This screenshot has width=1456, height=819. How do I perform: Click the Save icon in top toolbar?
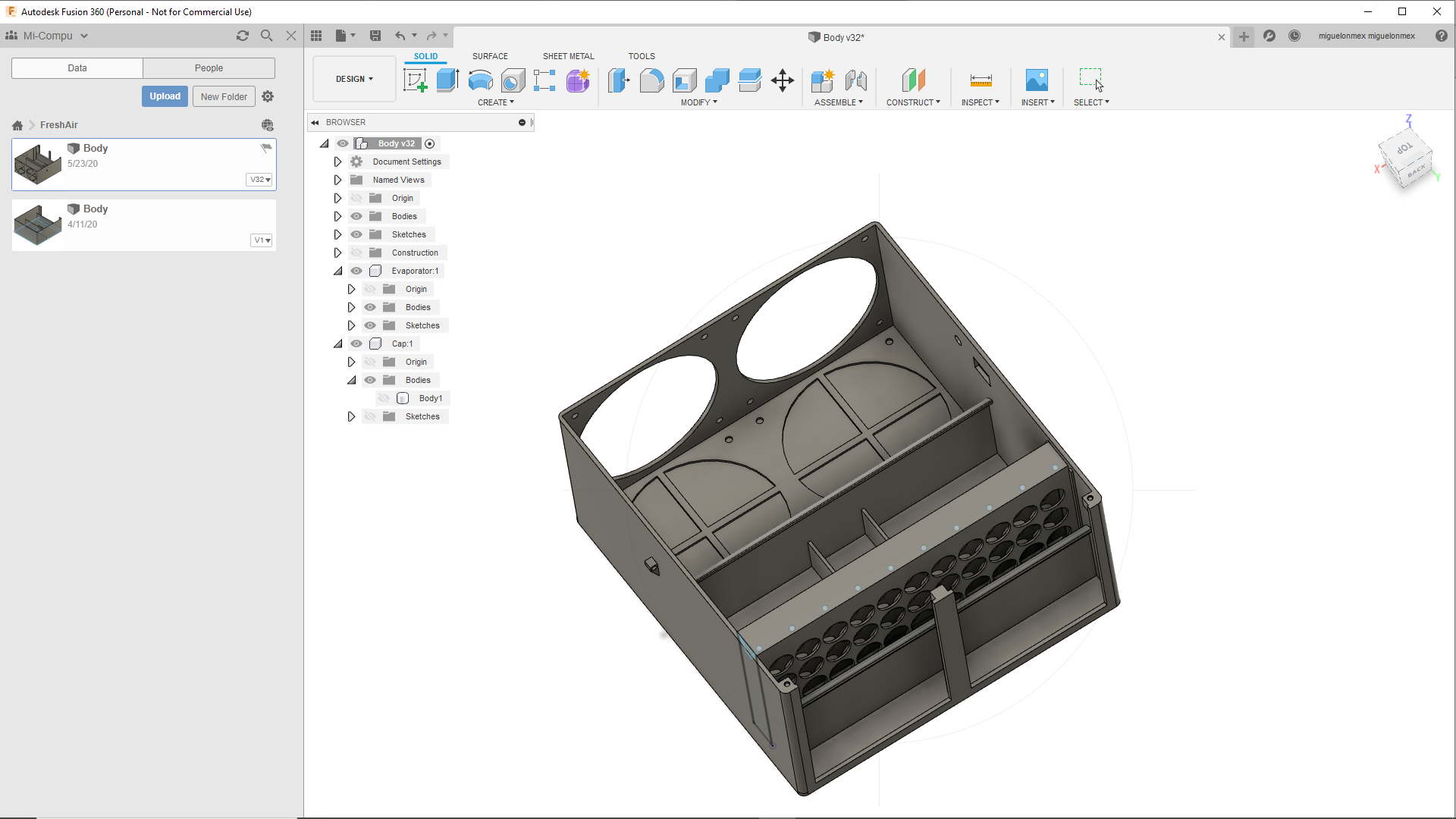[x=375, y=36]
